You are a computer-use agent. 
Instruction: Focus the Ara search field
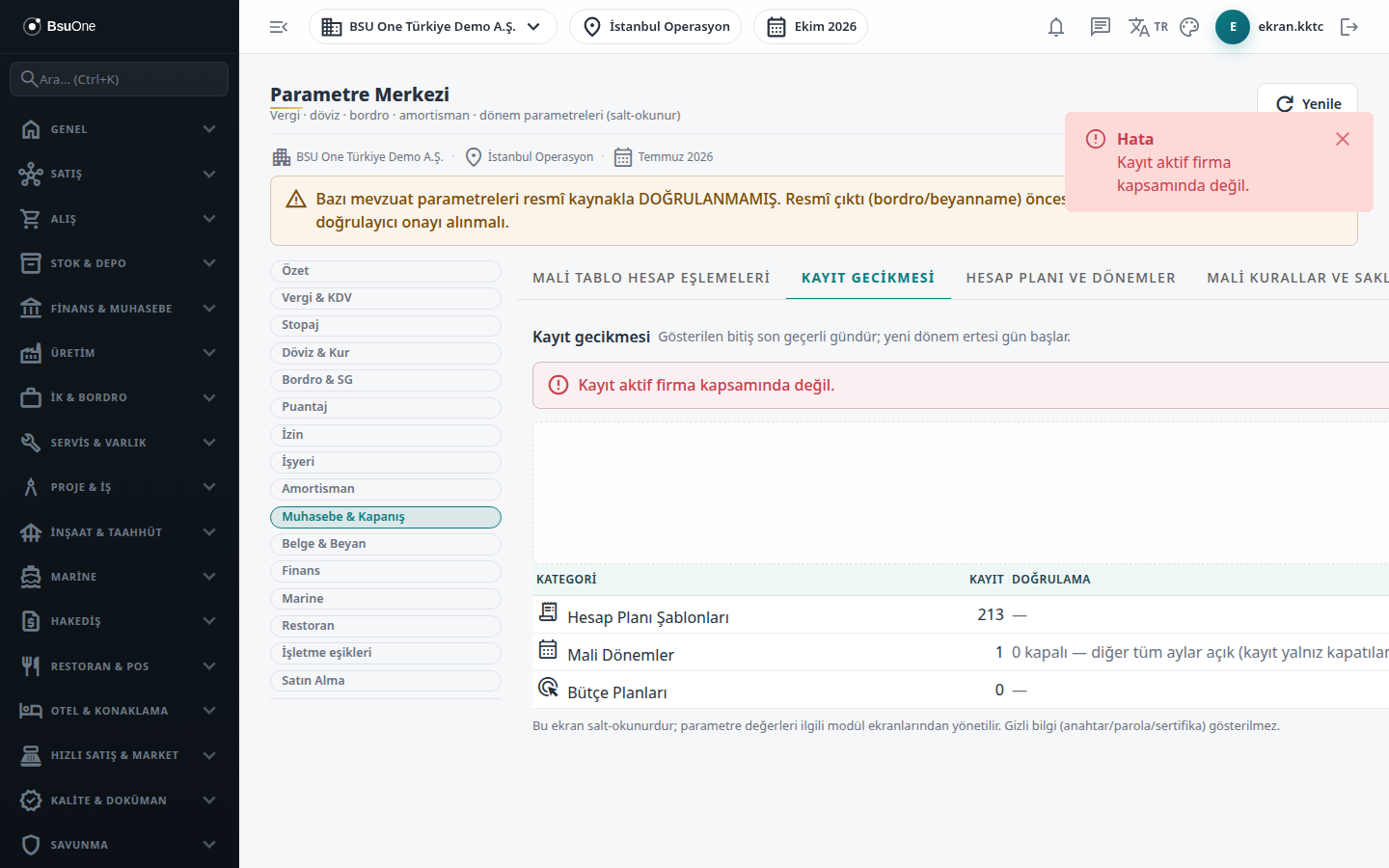point(120,79)
